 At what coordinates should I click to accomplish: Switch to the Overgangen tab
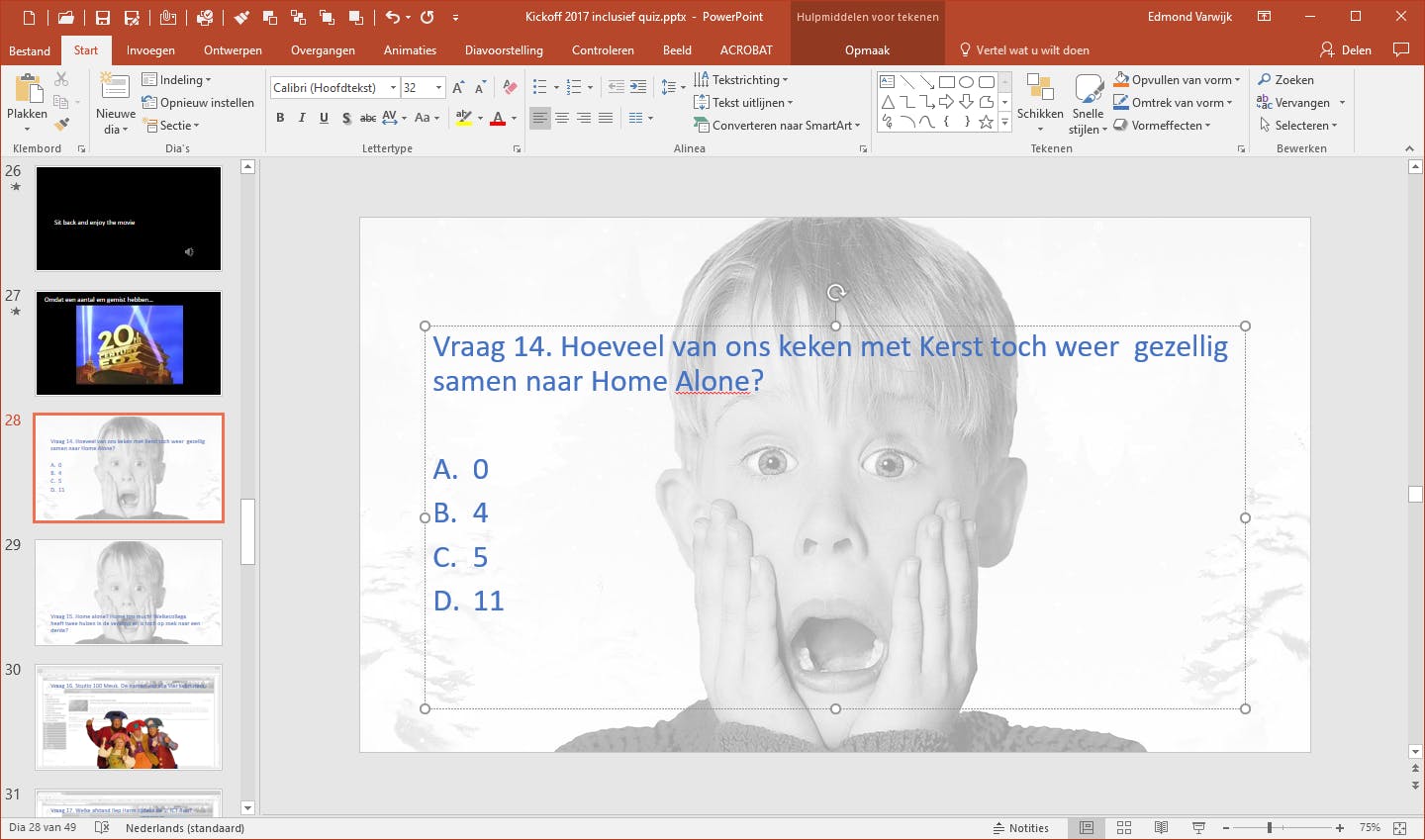click(x=323, y=50)
